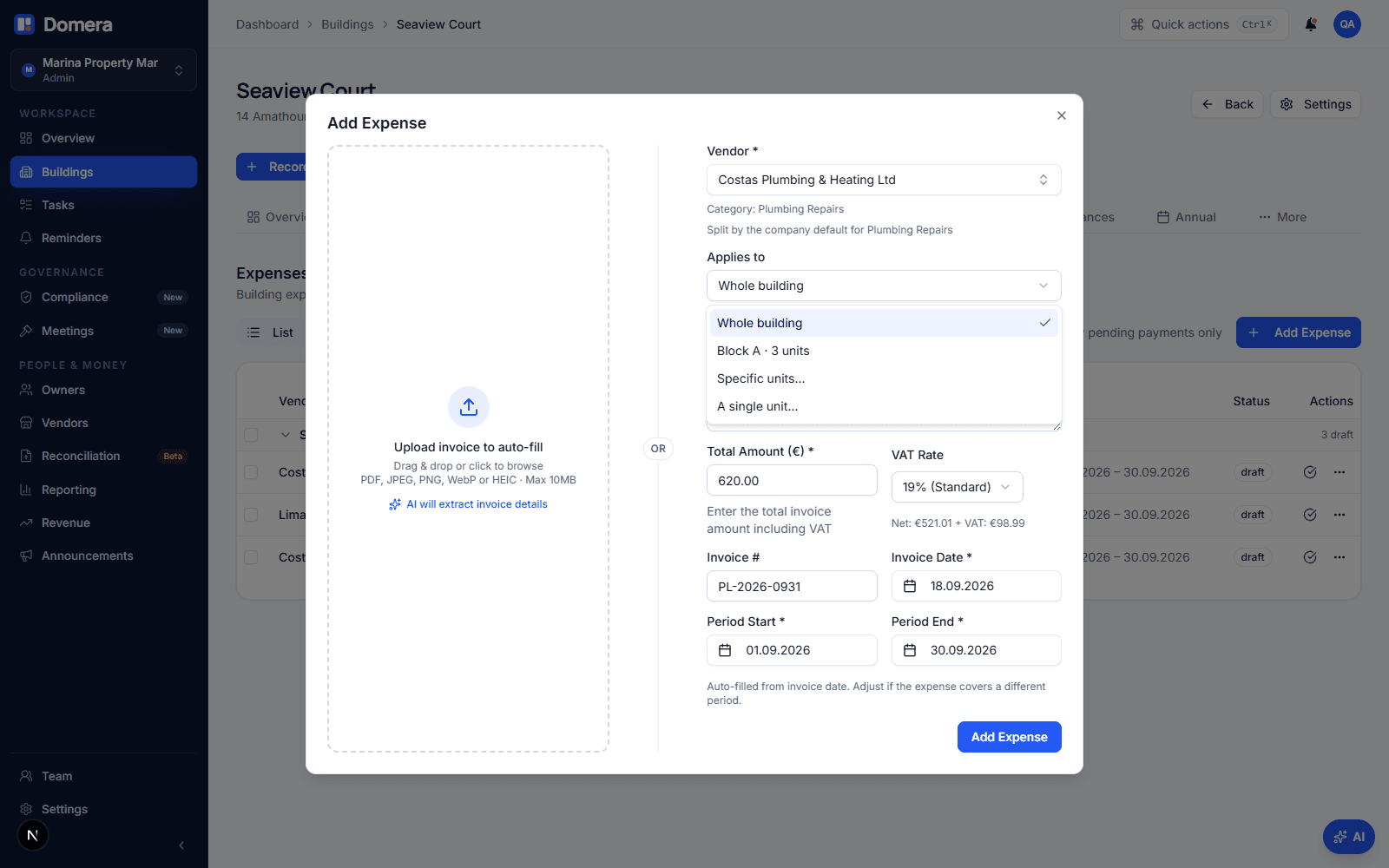Switch to the List view
Viewport: 1389px width, 868px height.
[271, 332]
